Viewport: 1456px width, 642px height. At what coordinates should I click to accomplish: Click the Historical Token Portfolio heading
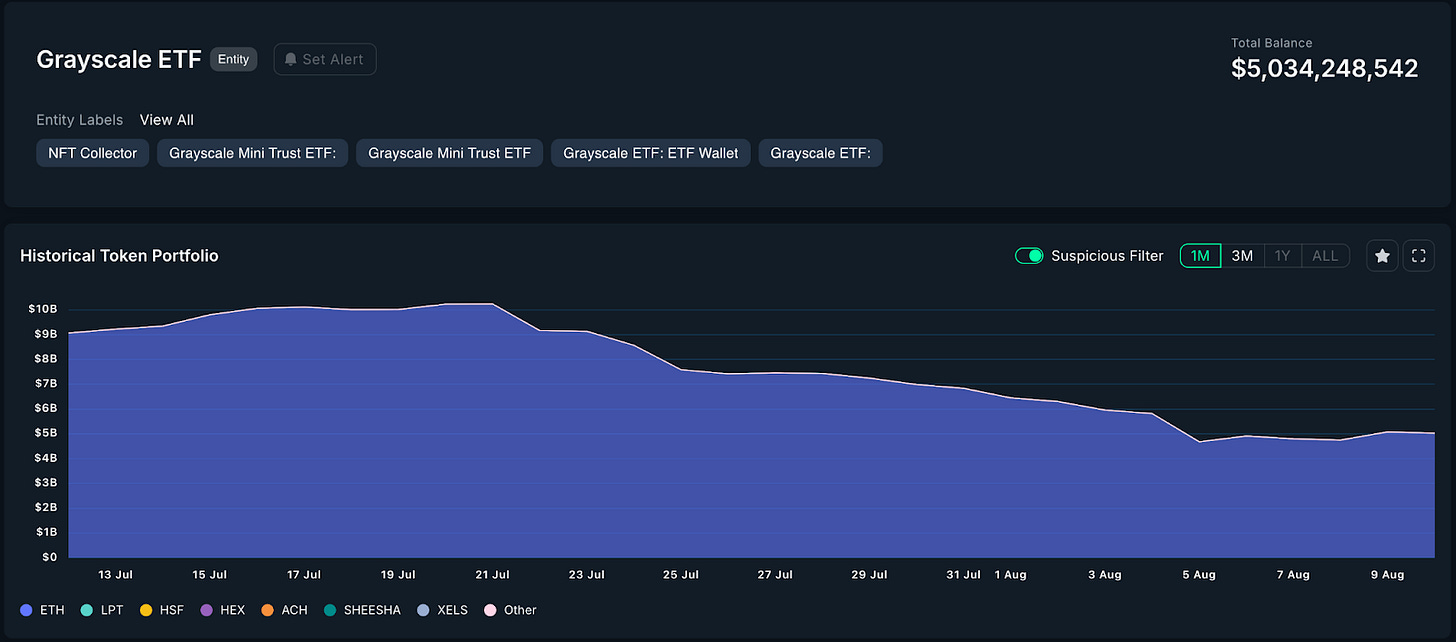point(119,256)
